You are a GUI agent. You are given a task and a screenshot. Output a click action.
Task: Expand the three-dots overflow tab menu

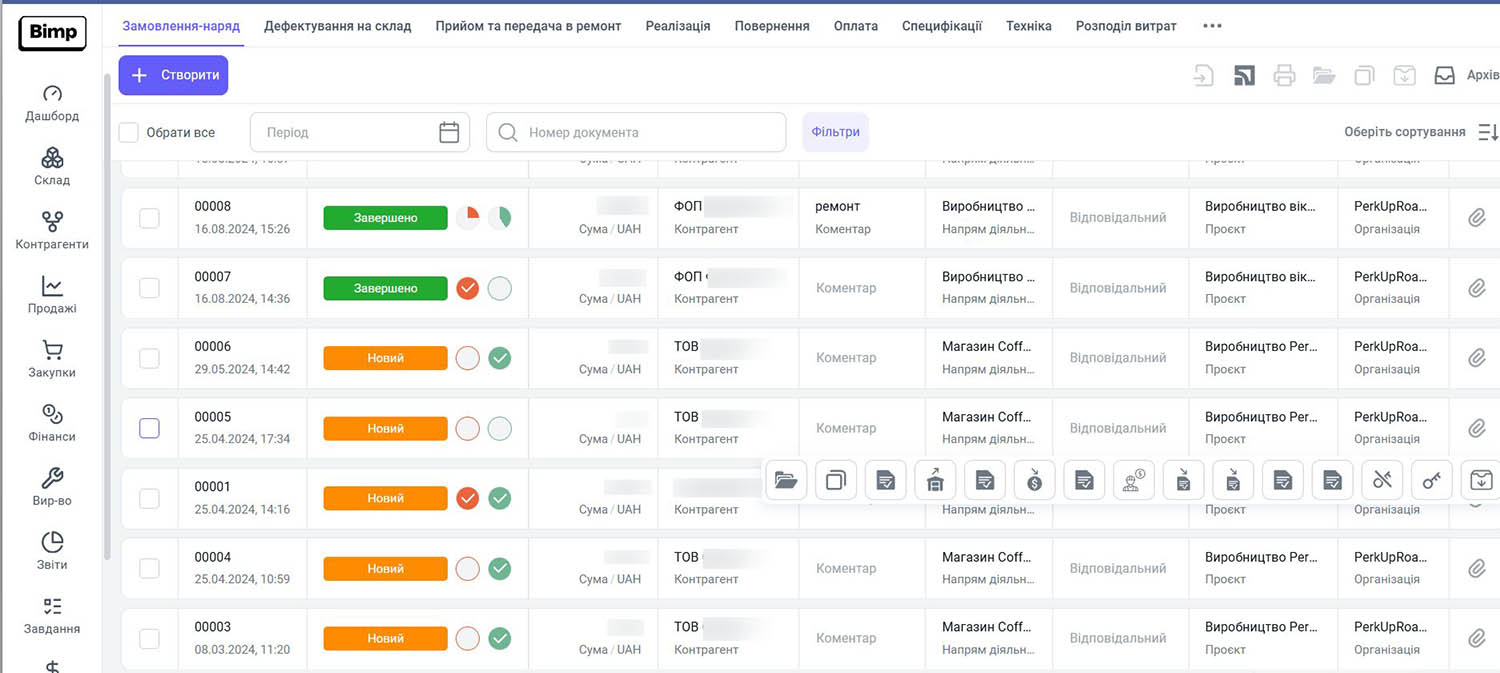point(1212,26)
